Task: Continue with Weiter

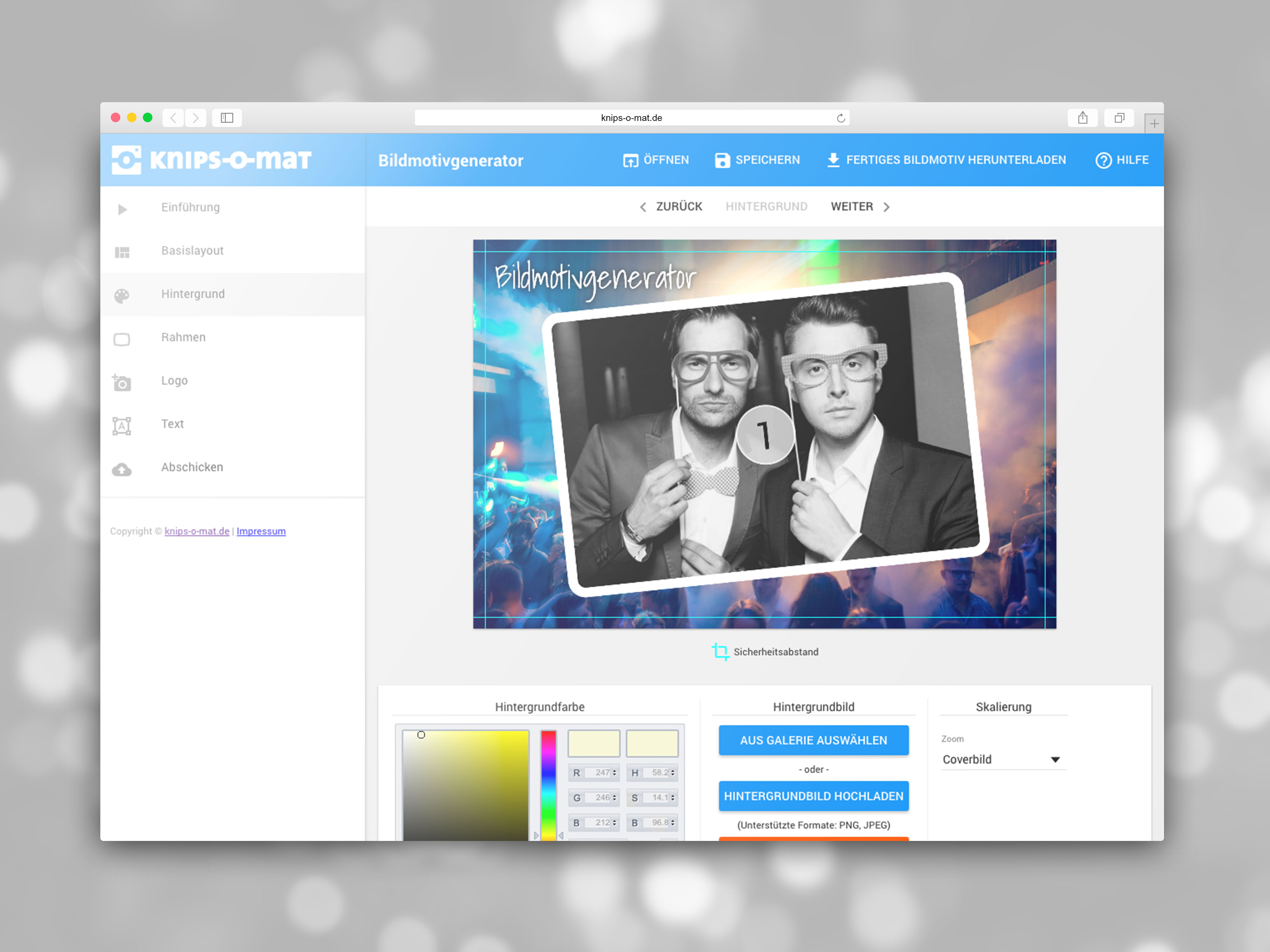Action: tap(852, 207)
